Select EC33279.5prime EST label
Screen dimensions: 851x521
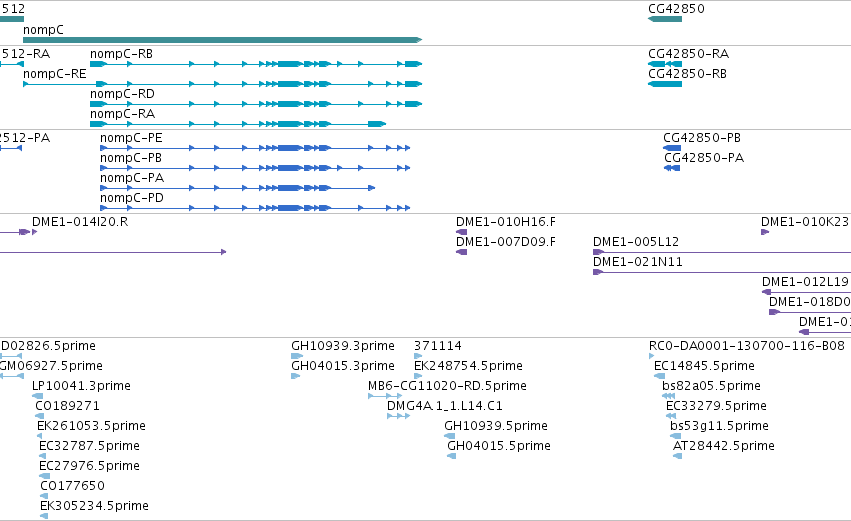coord(716,406)
